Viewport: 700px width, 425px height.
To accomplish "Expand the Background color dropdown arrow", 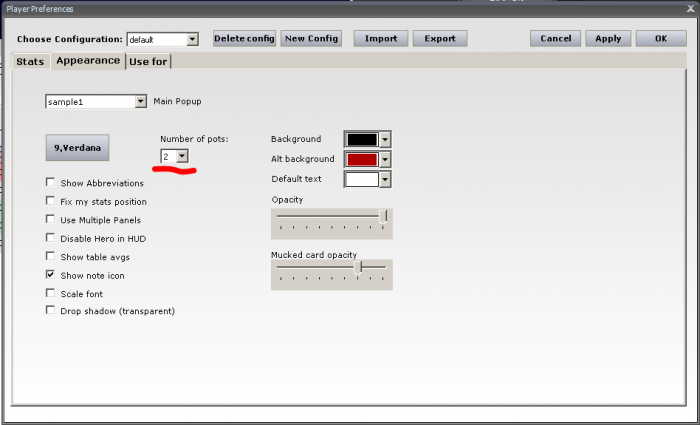I will click(x=385, y=139).
